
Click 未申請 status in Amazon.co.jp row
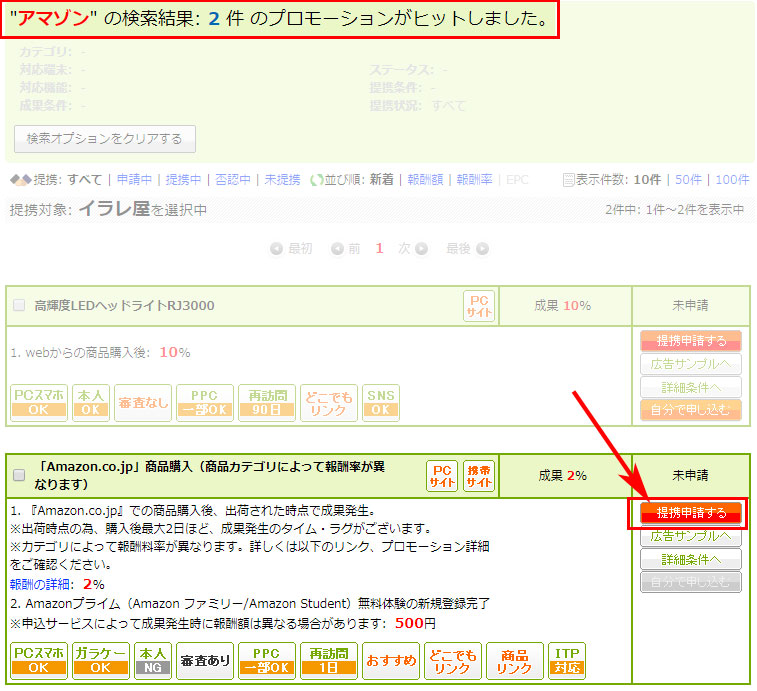(690, 476)
